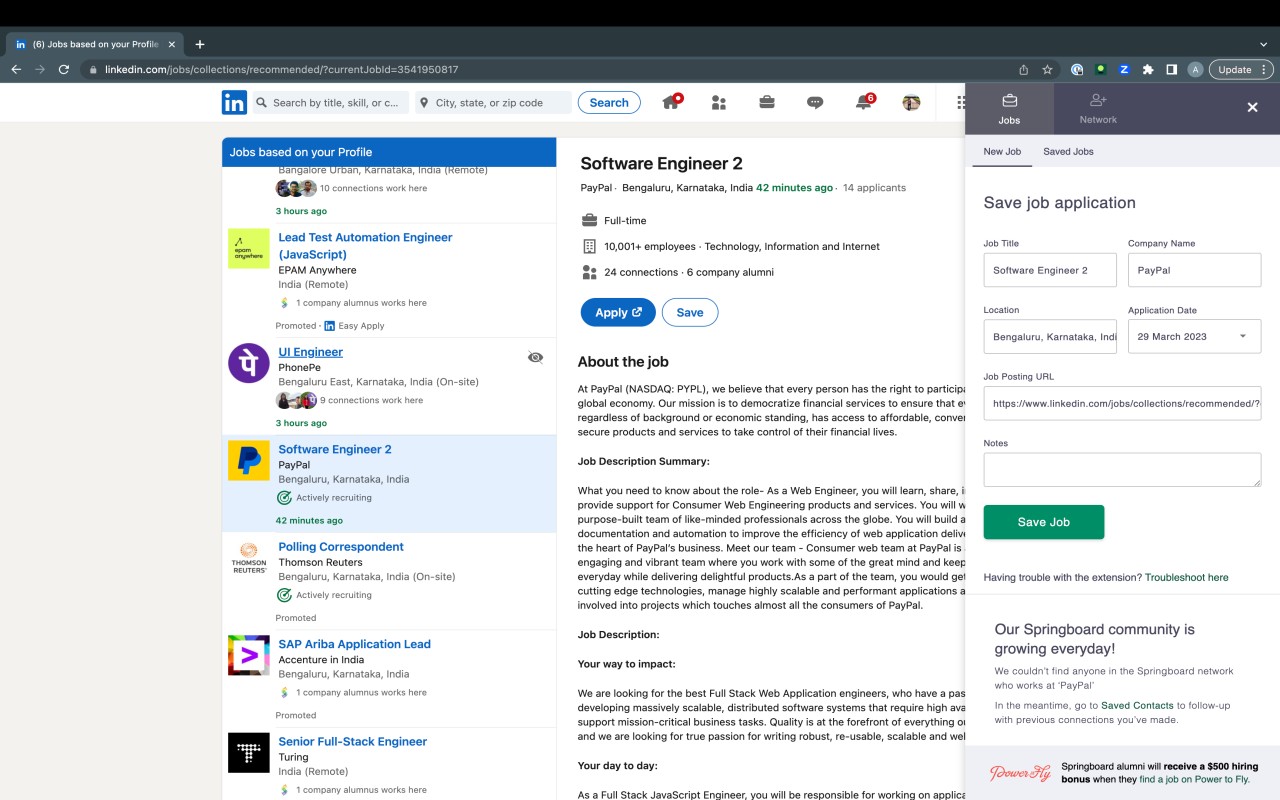Open the Chrome profile avatar A
Image resolution: width=1280 pixels, height=800 pixels.
1195,70
